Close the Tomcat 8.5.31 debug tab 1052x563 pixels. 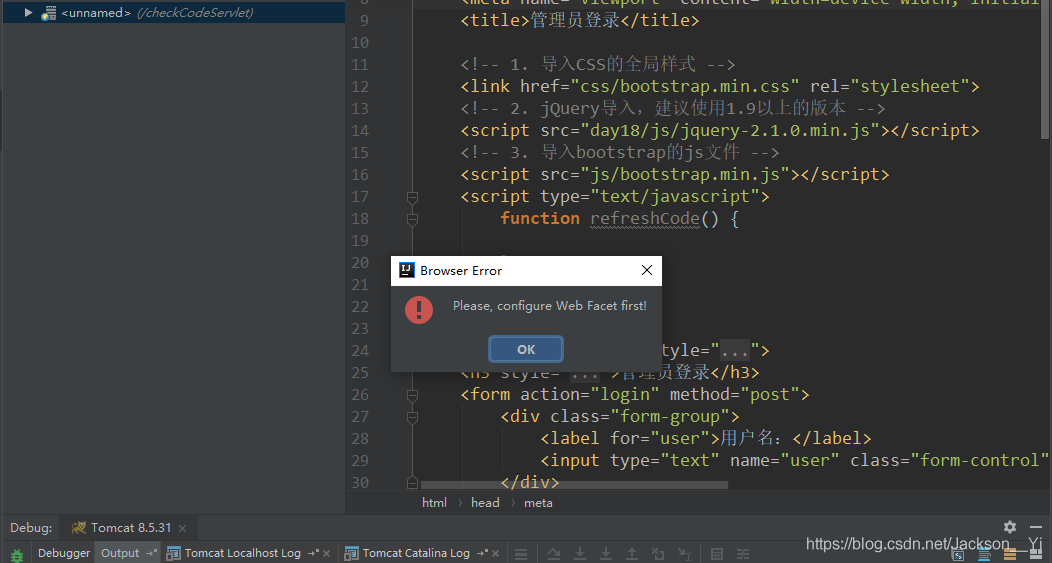click(182, 528)
